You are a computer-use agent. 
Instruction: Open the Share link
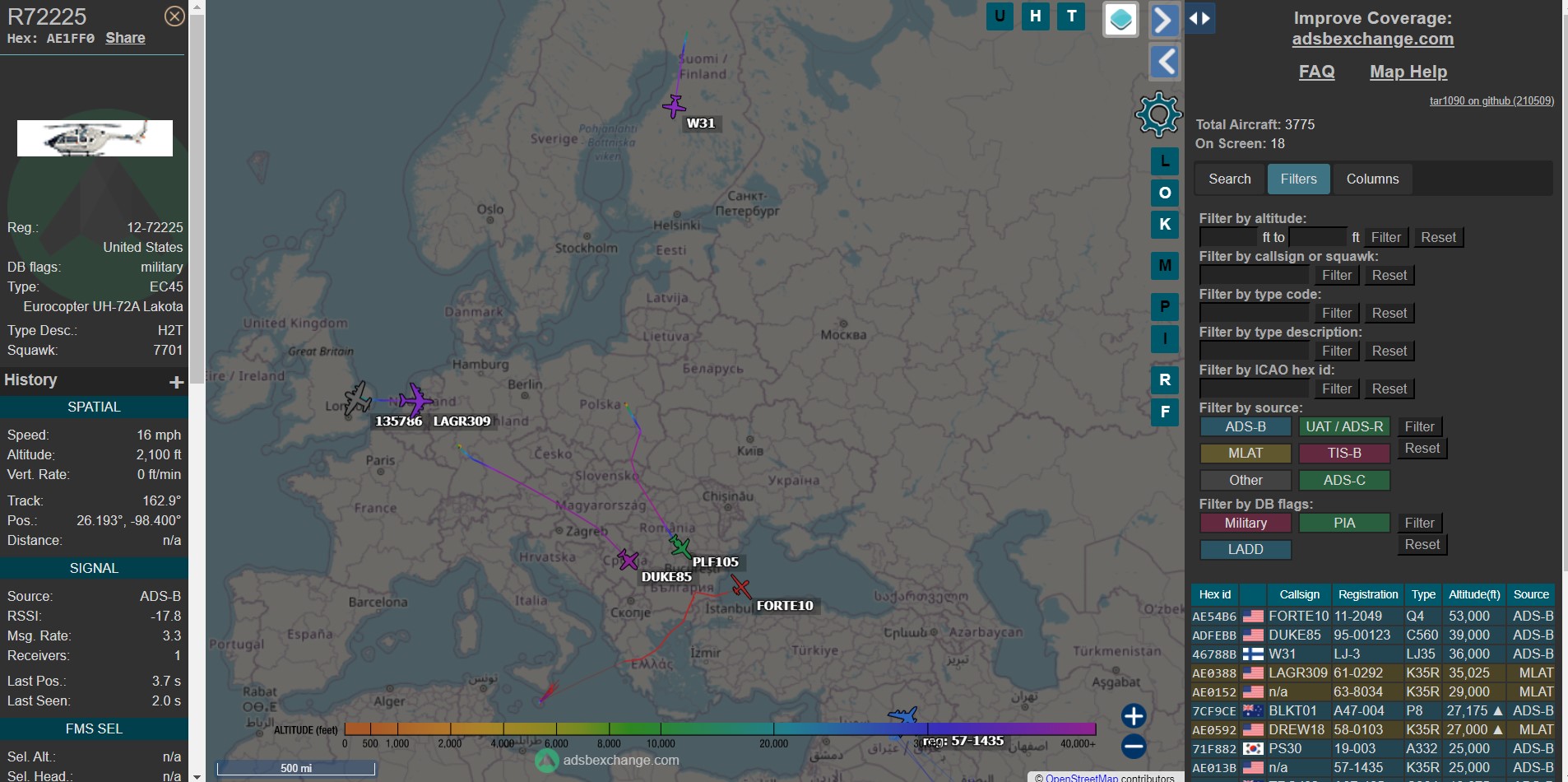coord(125,38)
